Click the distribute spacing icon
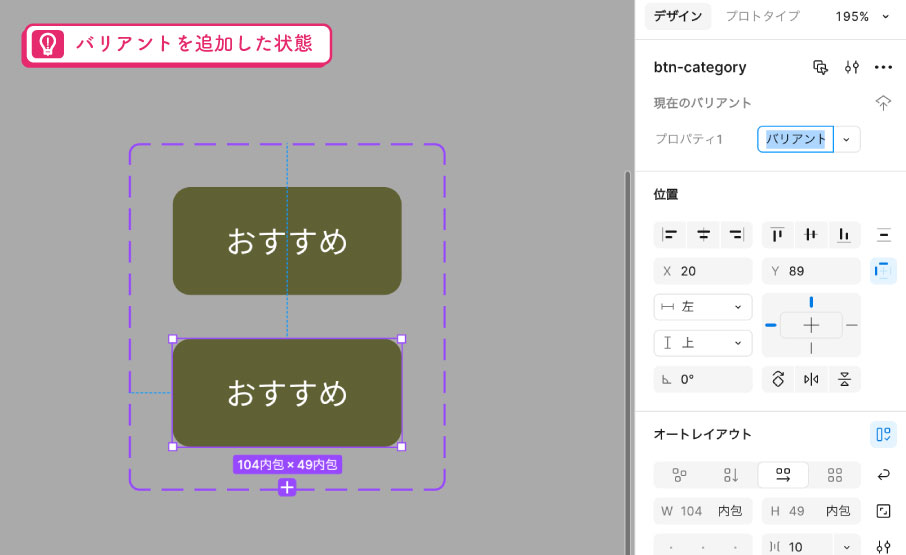The width and height of the screenshot is (906, 555). click(883, 235)
